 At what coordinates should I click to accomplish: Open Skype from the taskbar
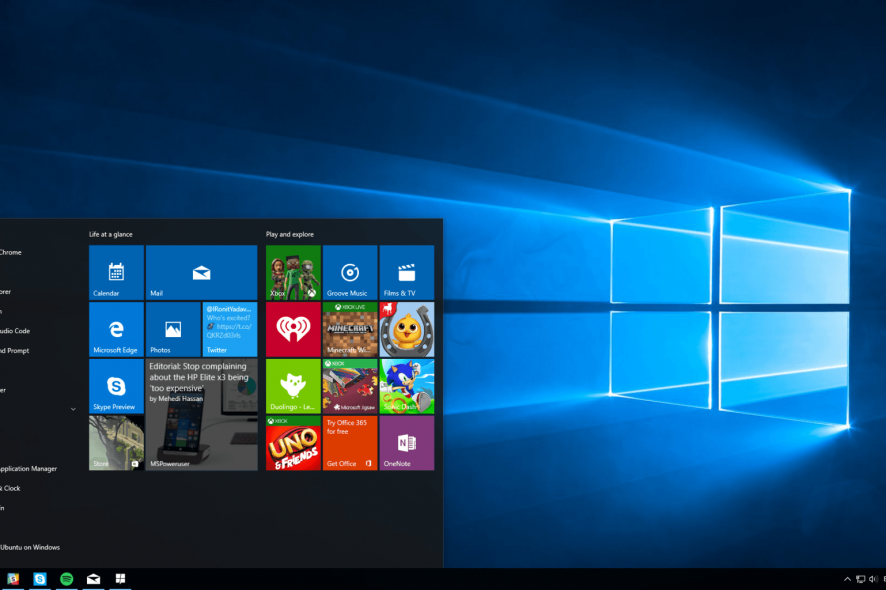coord(40,579)
